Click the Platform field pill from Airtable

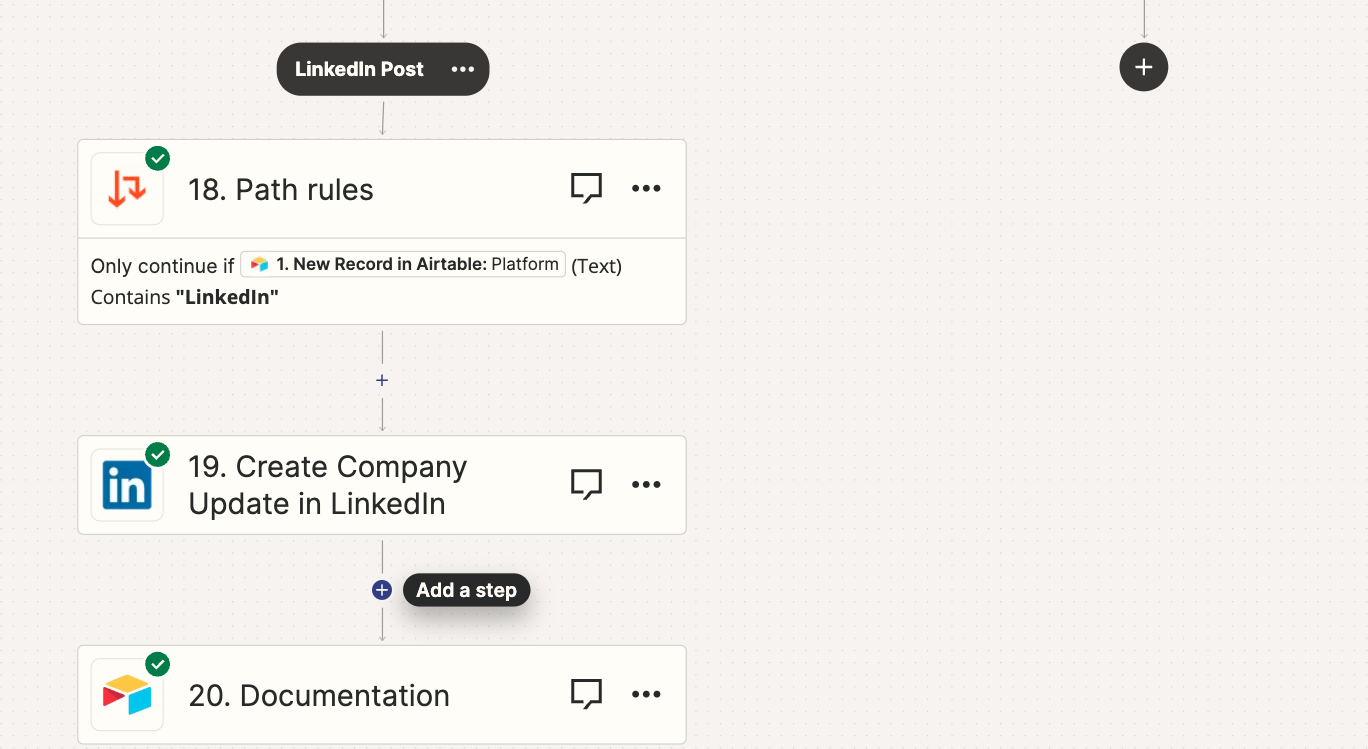click(403, 264)
